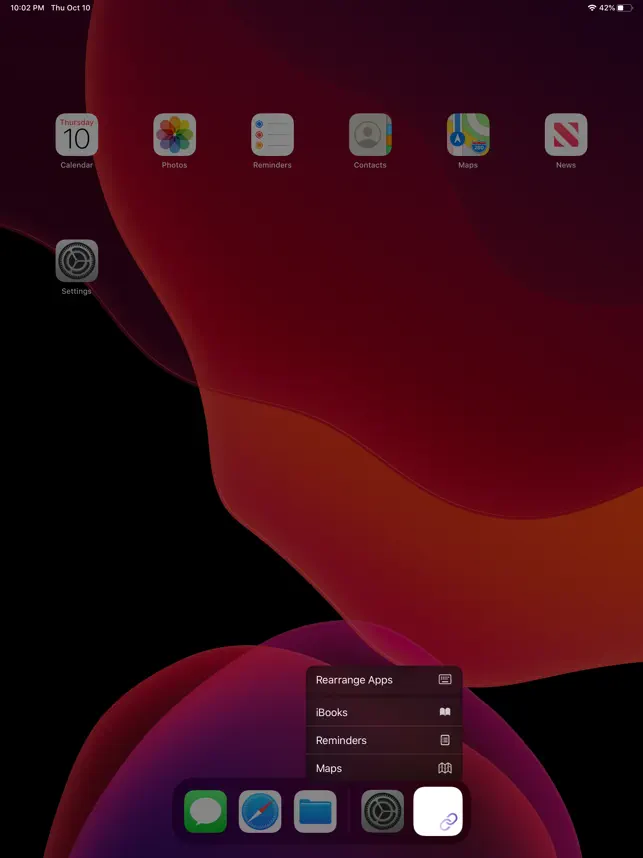Open the Calendar app icon
The image size is (643, 858).
77,135
